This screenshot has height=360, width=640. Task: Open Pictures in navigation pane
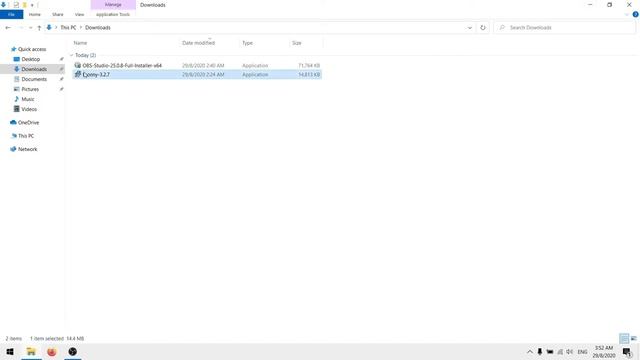coord(30,89)
